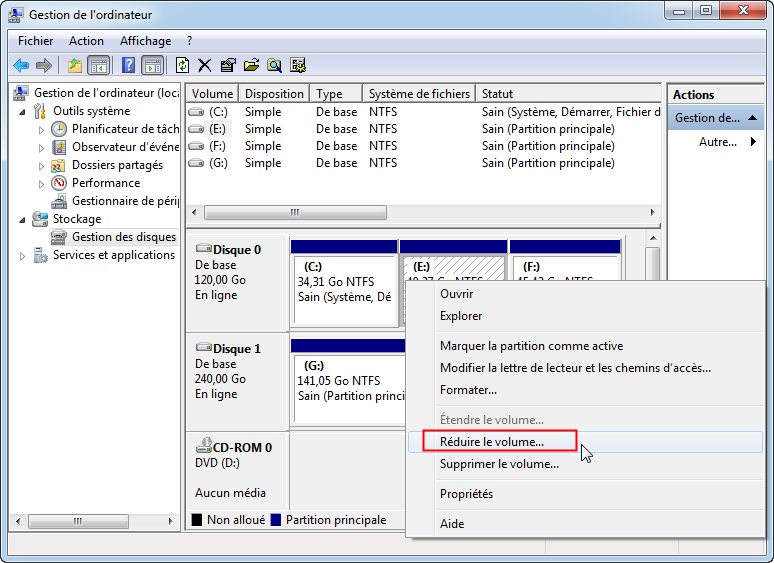774x563 pixels.
Task: Click the tree pane horizontal scrollbar thumb
Action: pyautogui.click(x=78, y=521)
